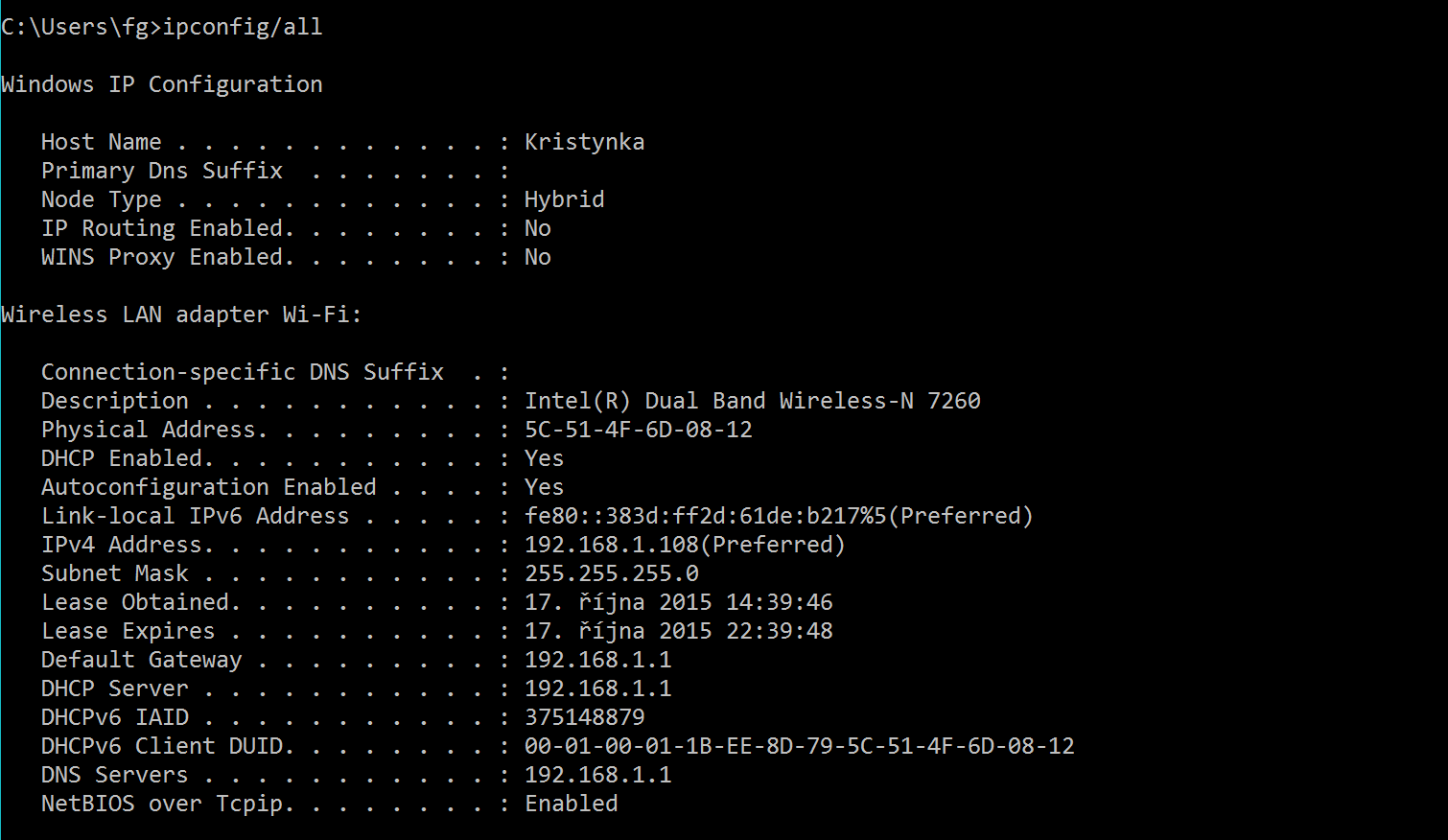Click the ipconfig/all command text
Image resolution: width=1448 pixels, height=840 pixels.
click(242, 27)
